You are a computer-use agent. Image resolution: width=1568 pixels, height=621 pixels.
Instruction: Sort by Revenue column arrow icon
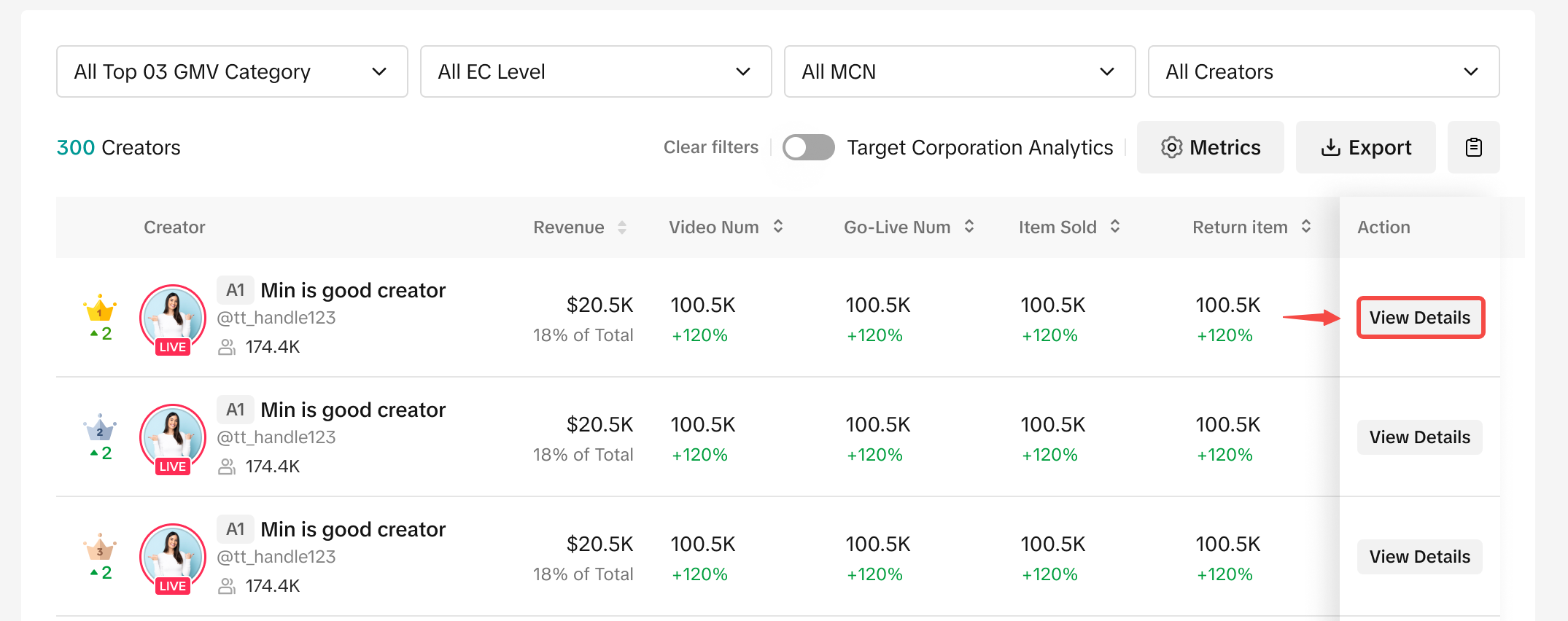coord(621,227)
